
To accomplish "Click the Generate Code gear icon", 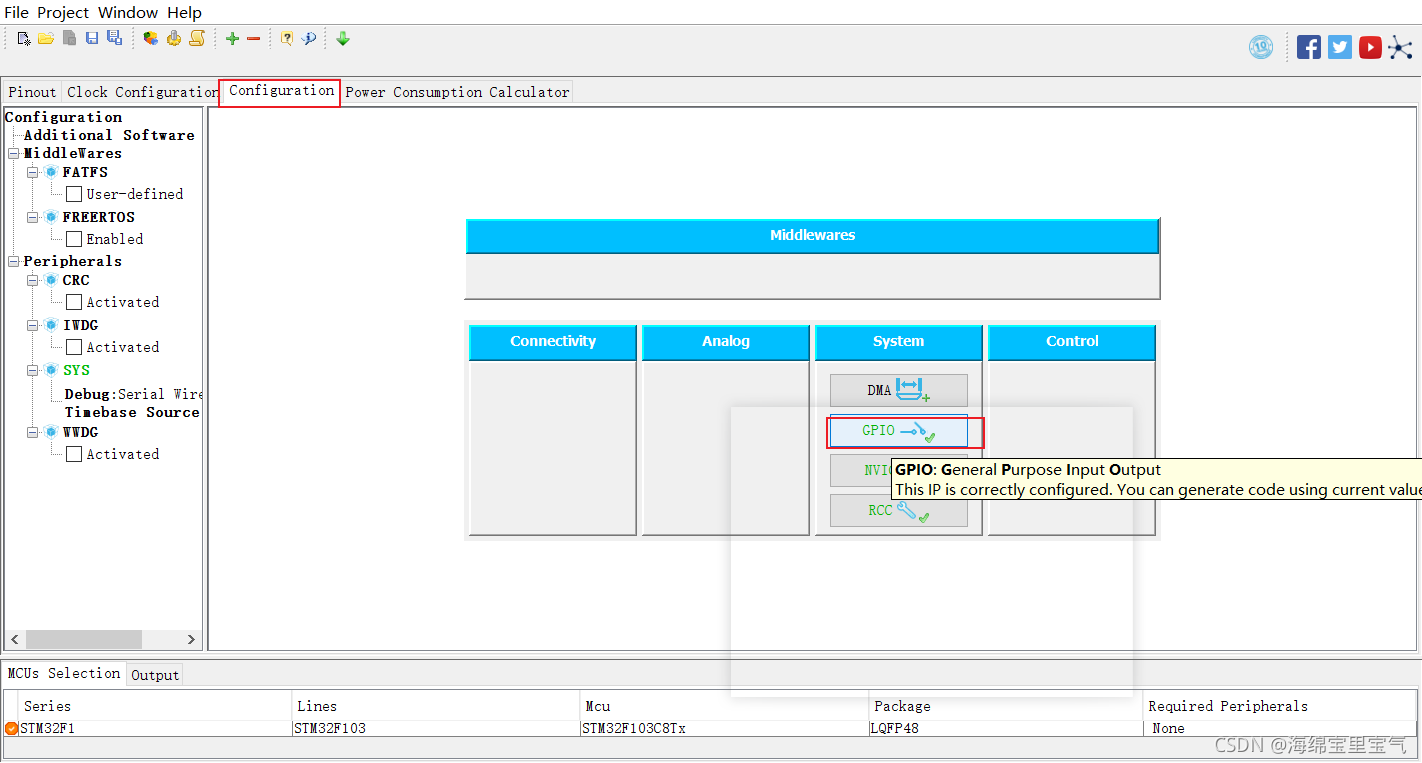I will point(174,38).
